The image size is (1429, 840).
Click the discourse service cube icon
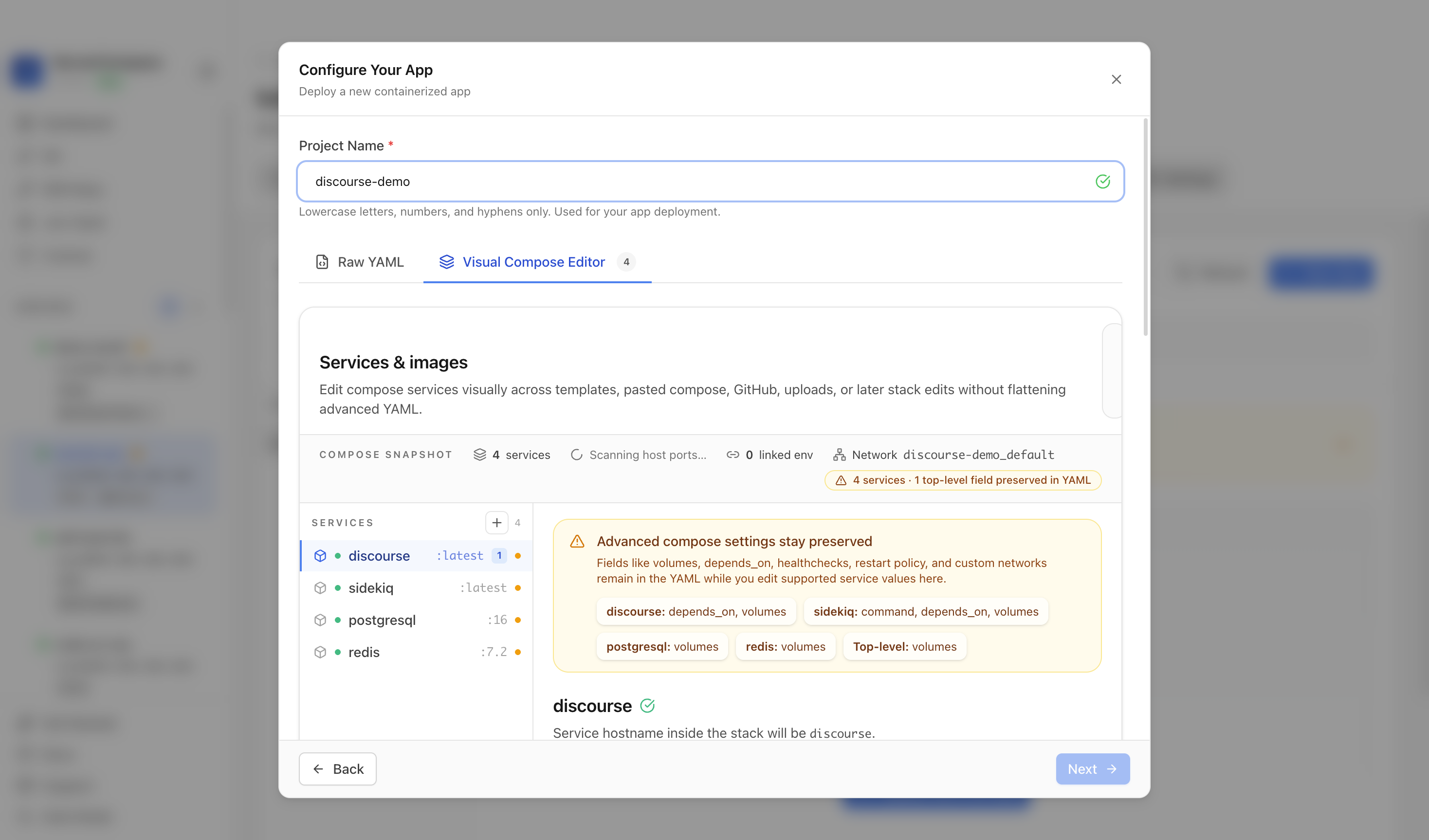pos(320,556)
